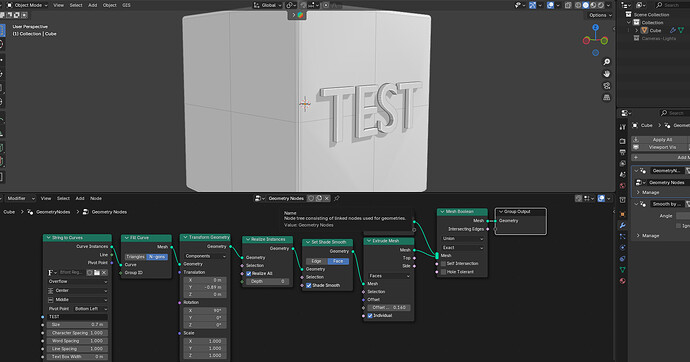Open Global transform orientation dropdown
690x362 pixels.
[x=268, y=5]
